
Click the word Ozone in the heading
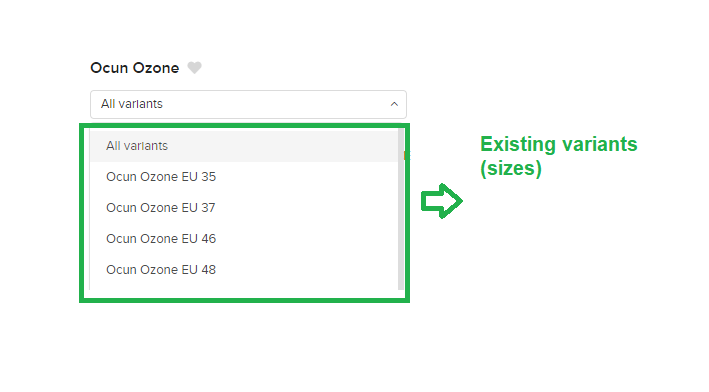156,68
